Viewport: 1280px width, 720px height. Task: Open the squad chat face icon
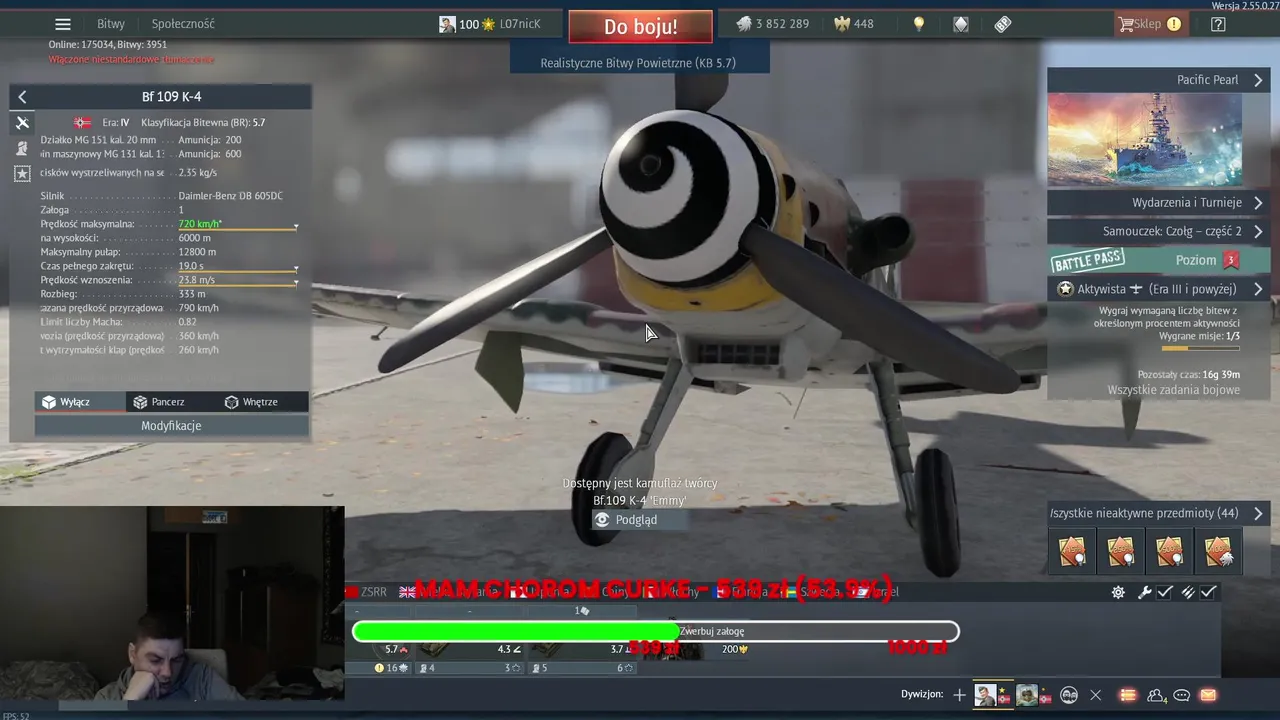[1069, 695]
